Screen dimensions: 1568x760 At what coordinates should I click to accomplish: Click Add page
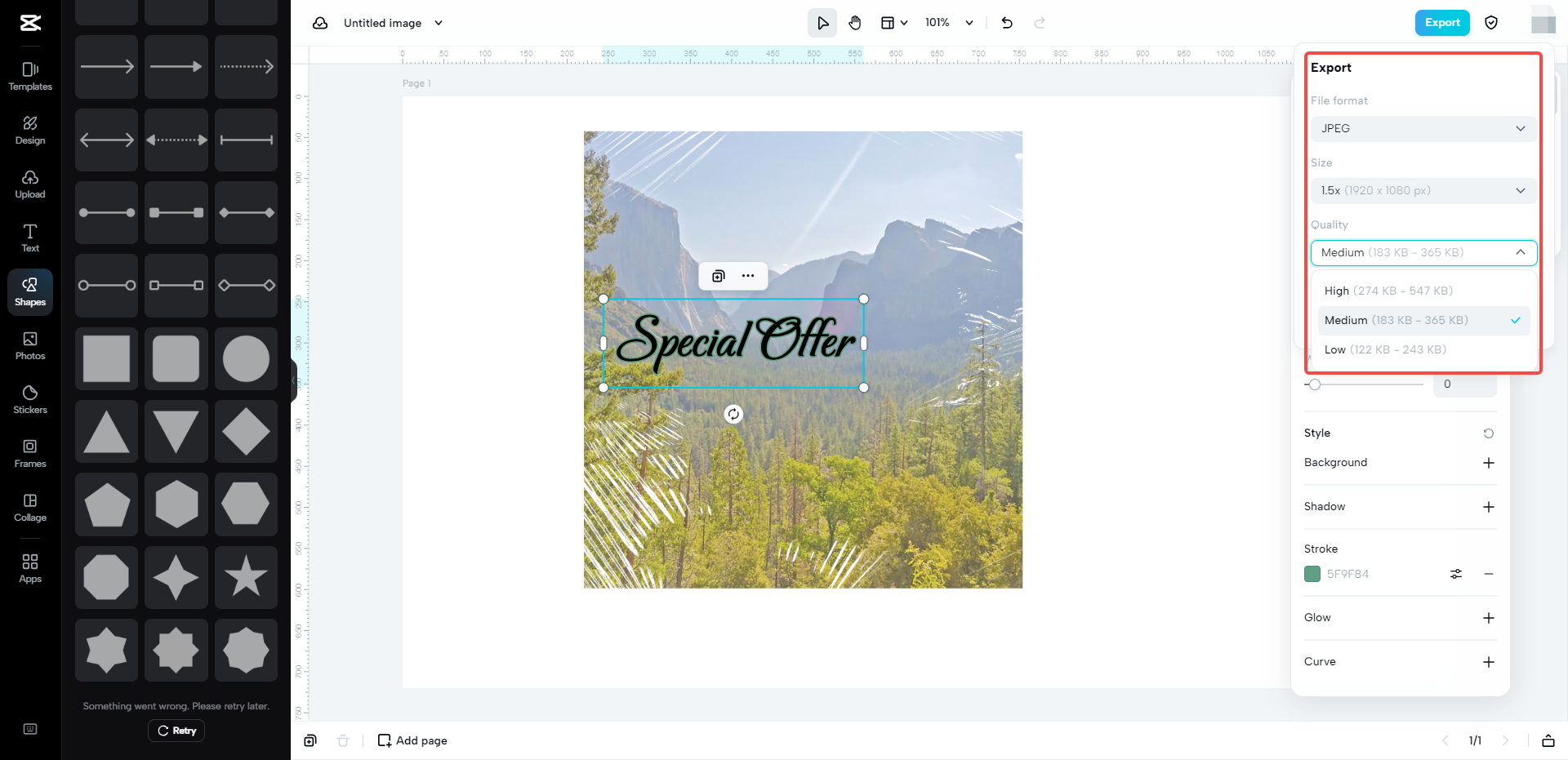point(412,740)
